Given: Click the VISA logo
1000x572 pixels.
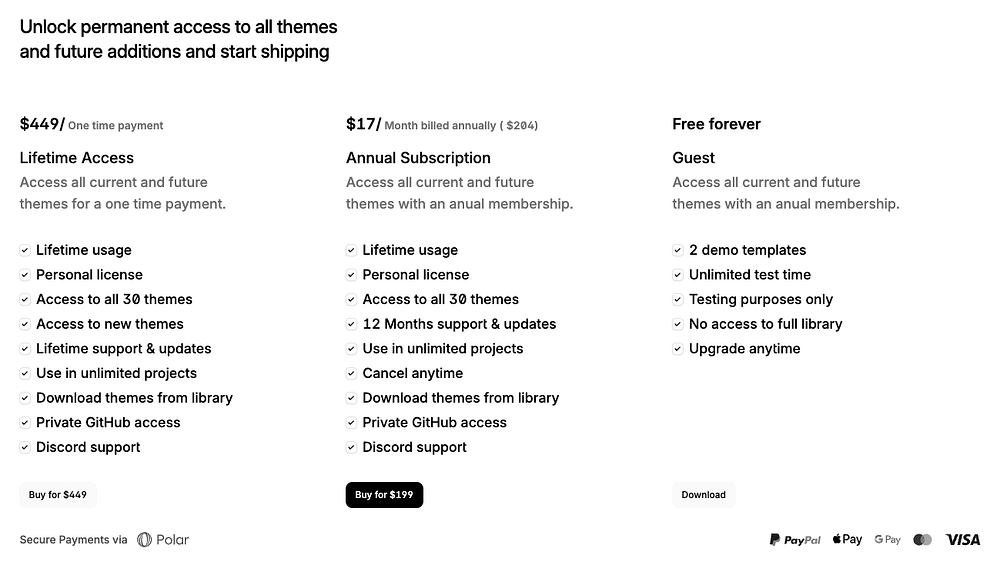Looking at the screenshot, I should tap(962, 540).
